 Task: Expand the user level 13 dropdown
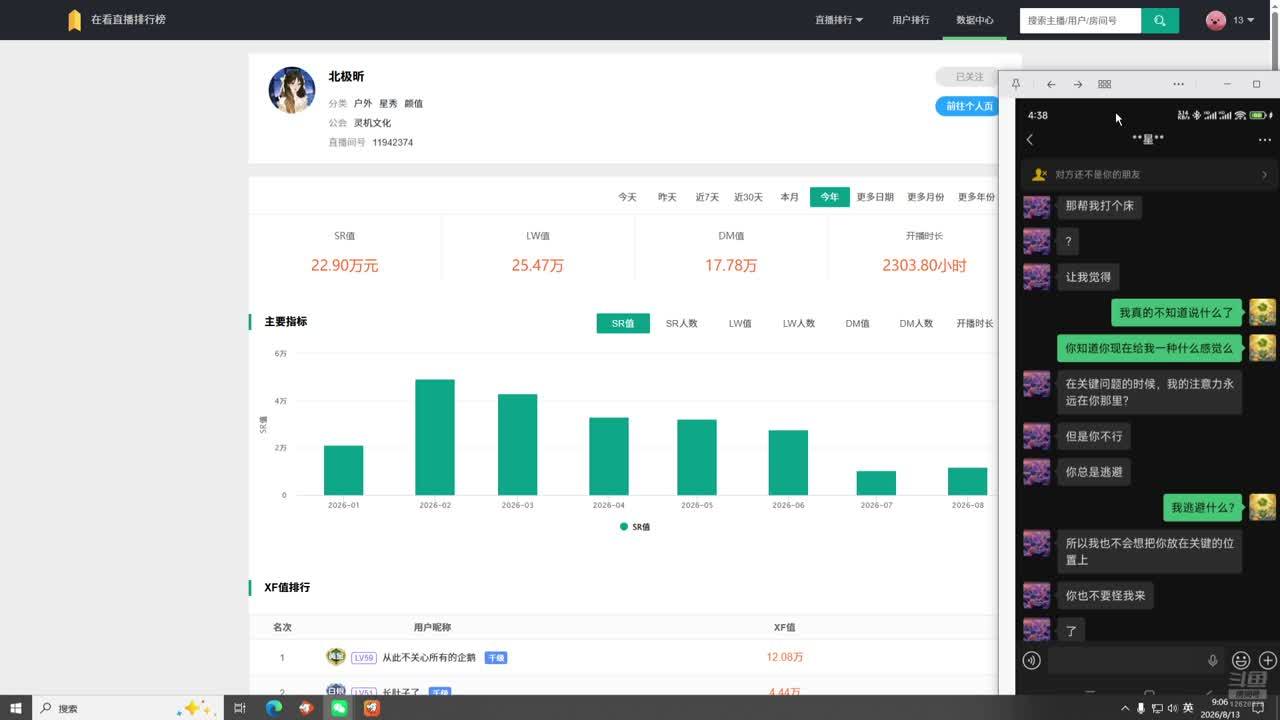point(1244,20)
